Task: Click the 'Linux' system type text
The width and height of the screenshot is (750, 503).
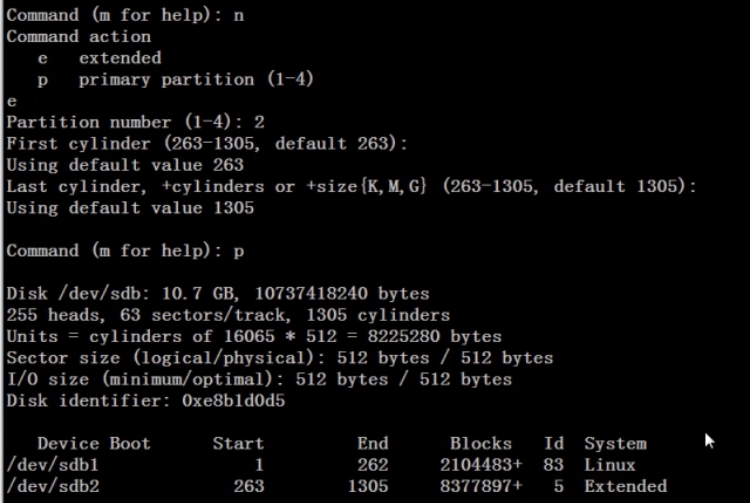Action: (x=610, y=465)
